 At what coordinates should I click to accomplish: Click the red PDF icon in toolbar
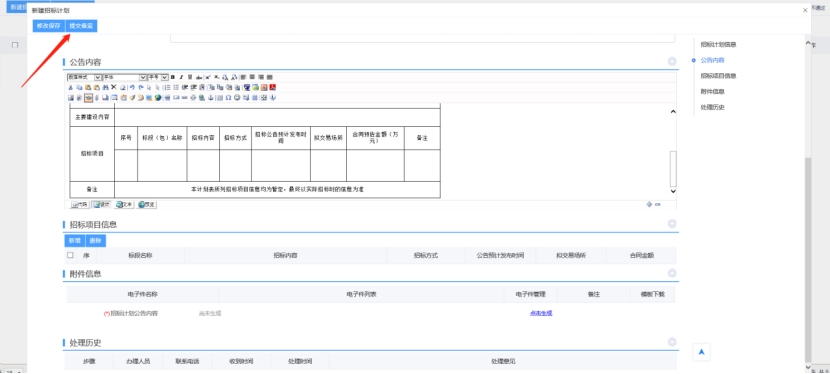pyautogui.click(x=273, y=87)
